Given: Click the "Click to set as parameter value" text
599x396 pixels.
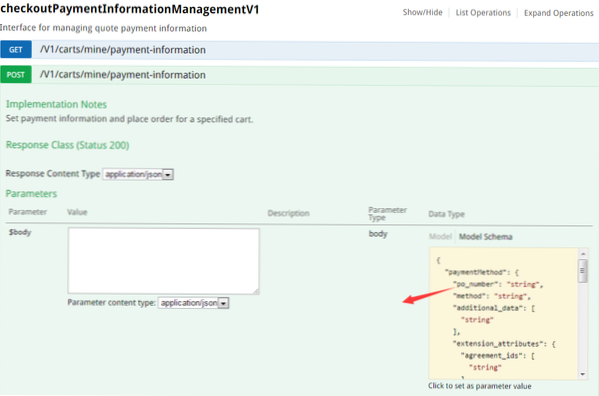Looking at the screenshot, I should click(x=479, y=386).
